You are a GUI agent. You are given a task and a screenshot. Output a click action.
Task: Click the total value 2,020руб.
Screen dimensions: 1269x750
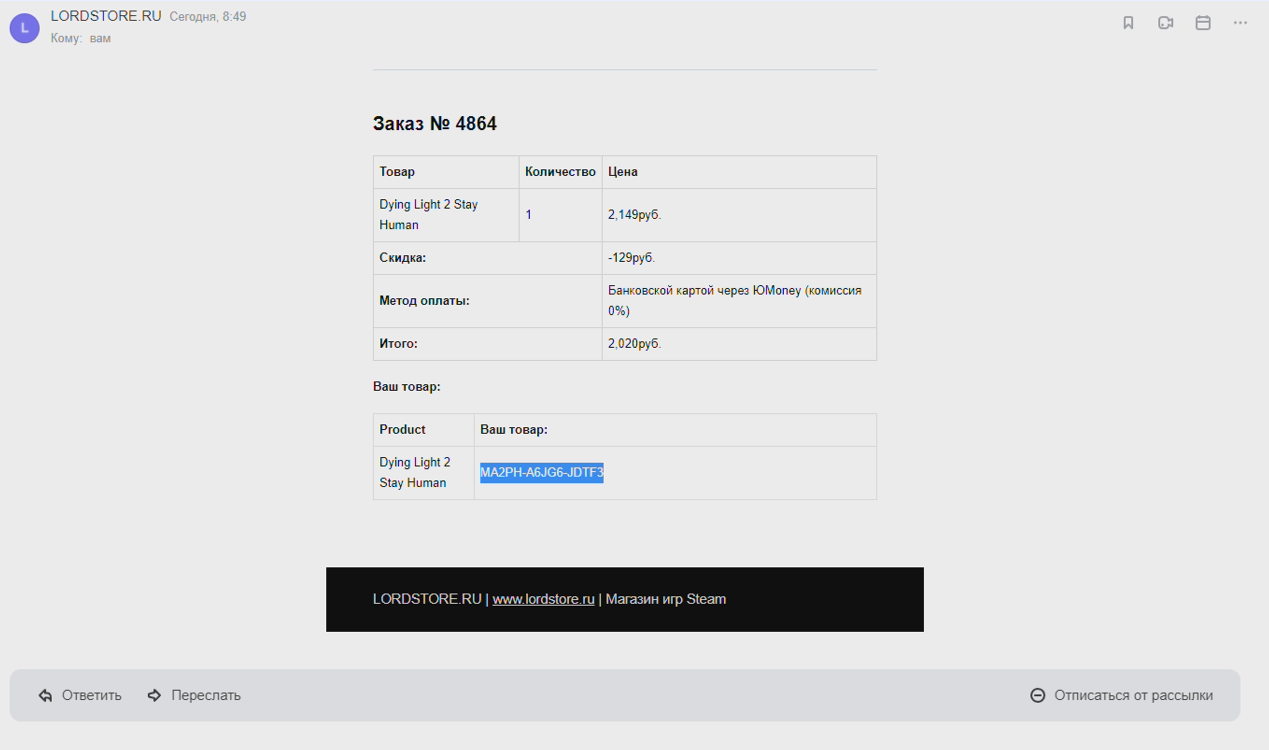coord(634,343)
